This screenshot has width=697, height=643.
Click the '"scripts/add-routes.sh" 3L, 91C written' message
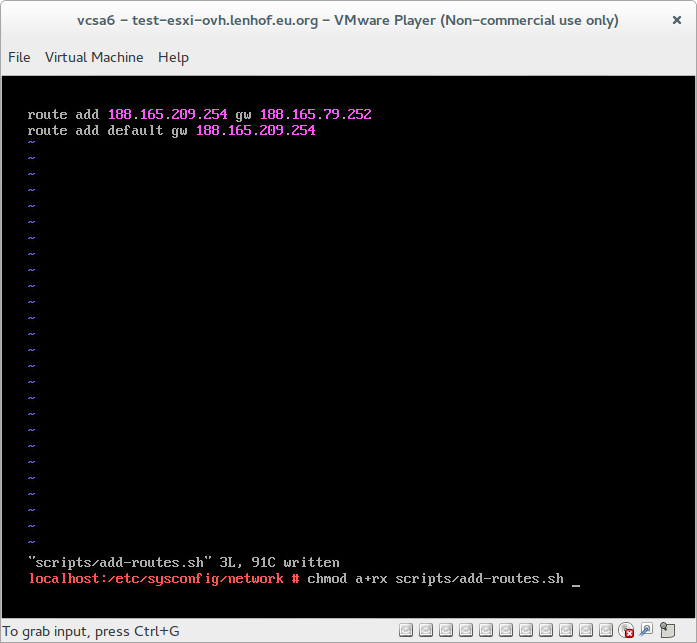coord(184,563)
